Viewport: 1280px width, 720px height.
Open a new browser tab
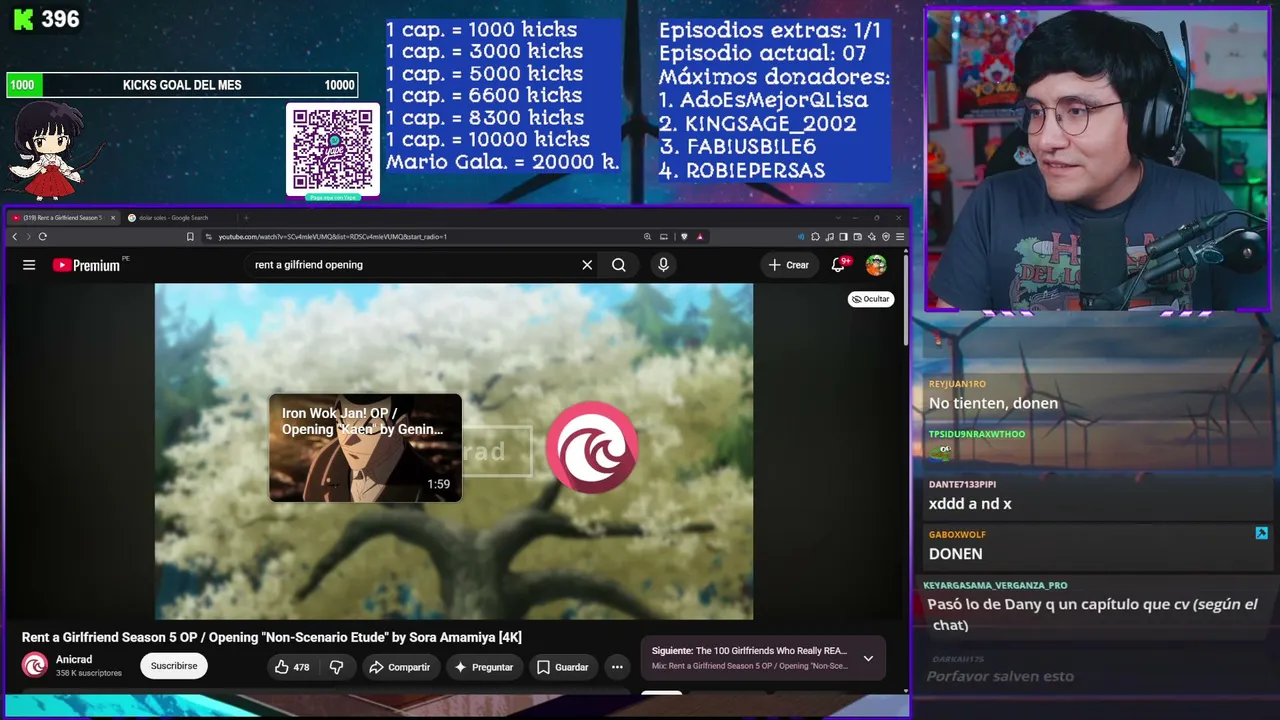(246, 218)
